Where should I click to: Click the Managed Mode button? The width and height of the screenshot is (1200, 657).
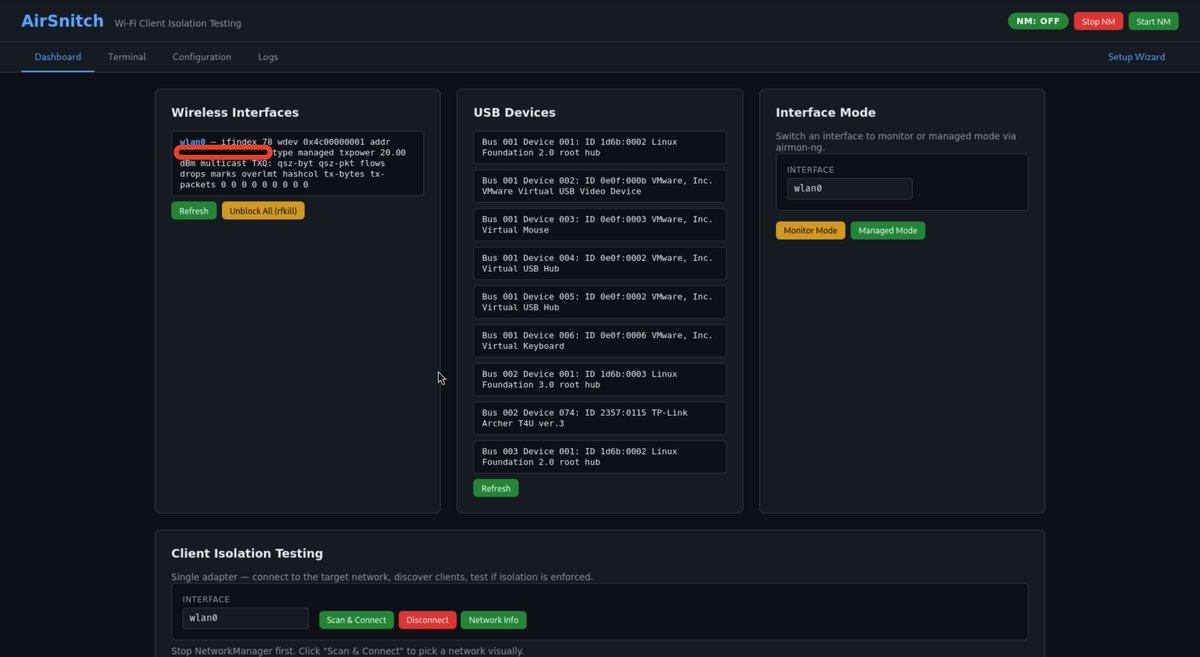click(x=888, y=230)
